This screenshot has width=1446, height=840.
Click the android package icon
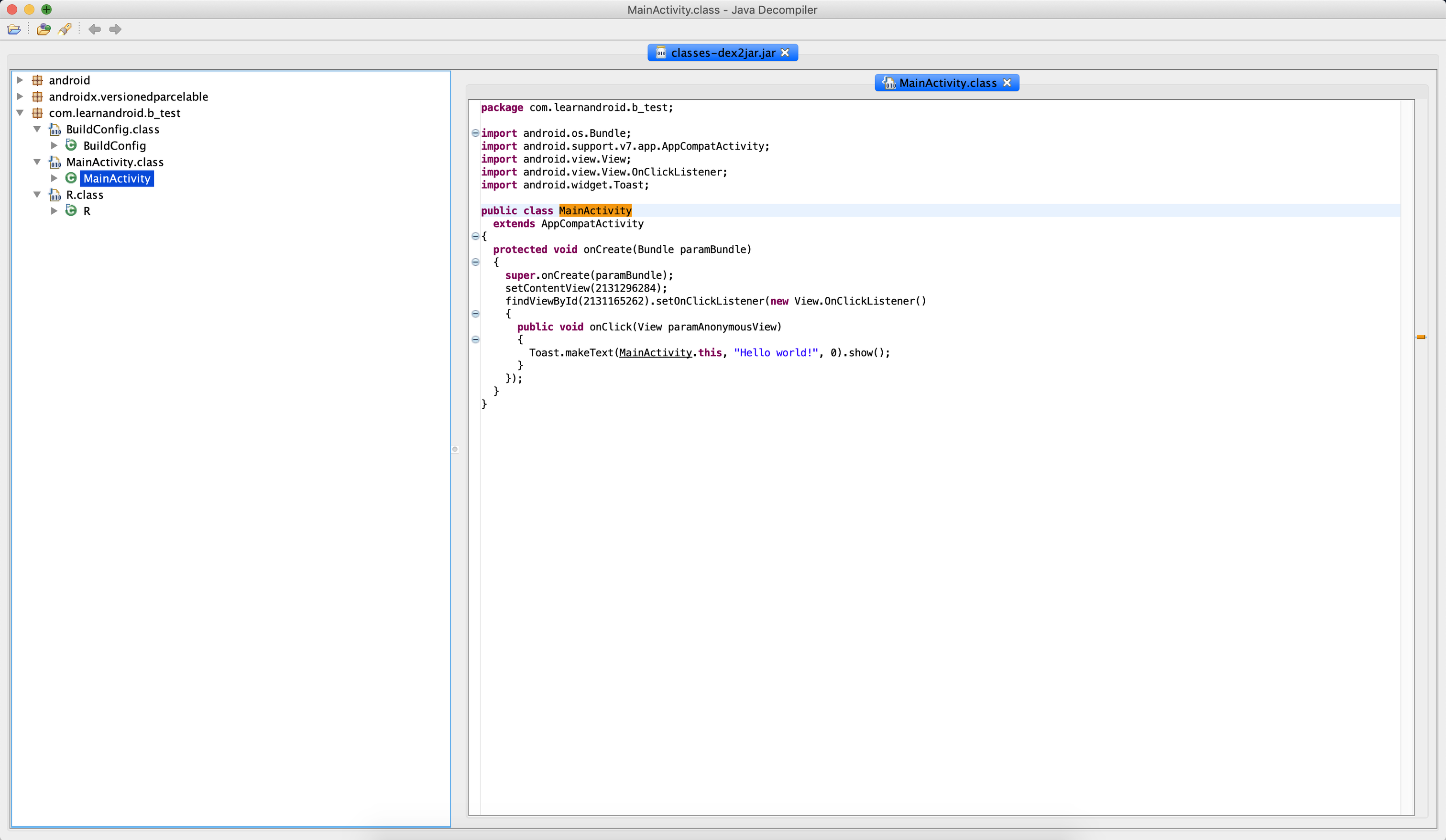38,80
